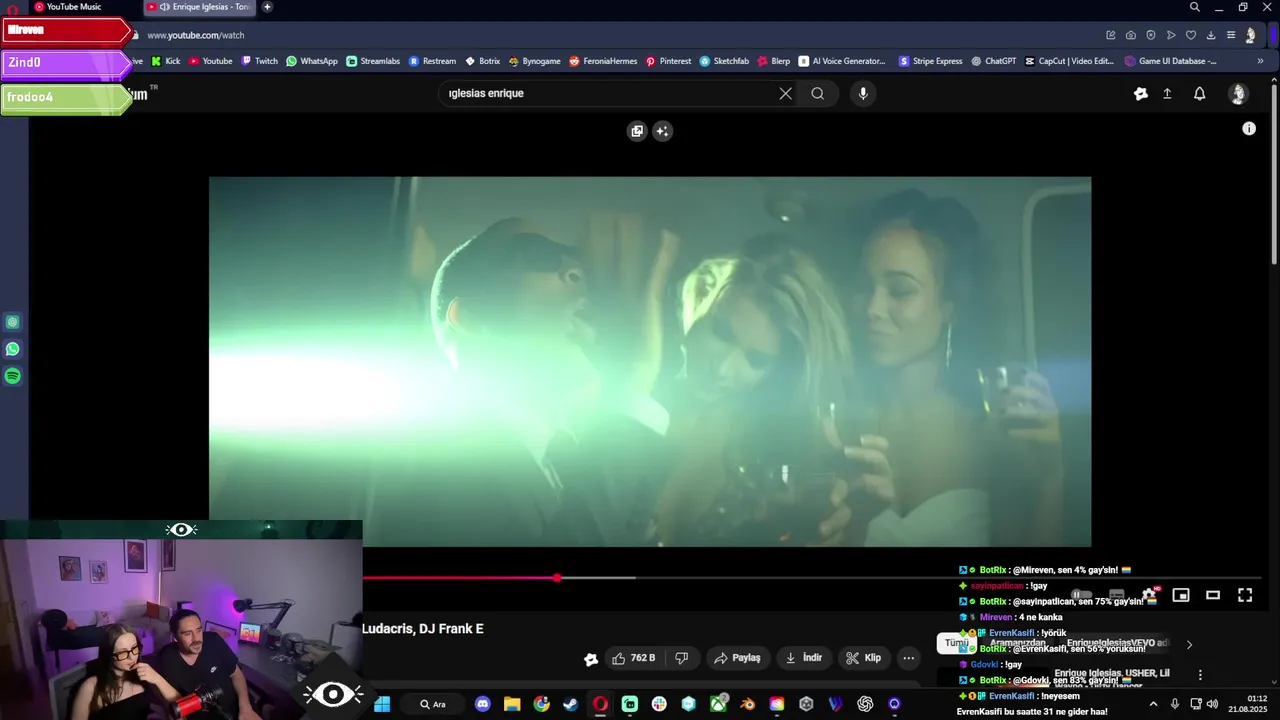Viewport: 1280px width, 720px height.
Task: Toggle the autoplay switch
Action: [1082, 595]
